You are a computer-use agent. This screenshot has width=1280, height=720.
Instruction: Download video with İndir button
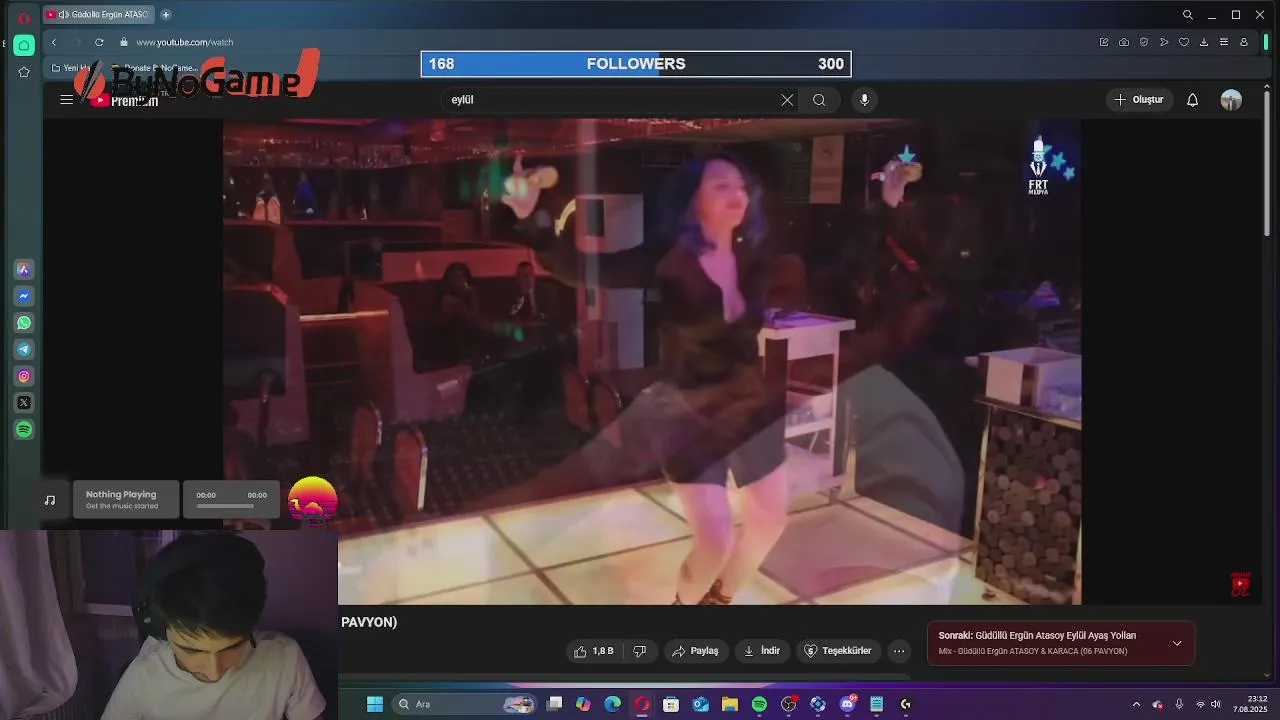pos(762,651)
